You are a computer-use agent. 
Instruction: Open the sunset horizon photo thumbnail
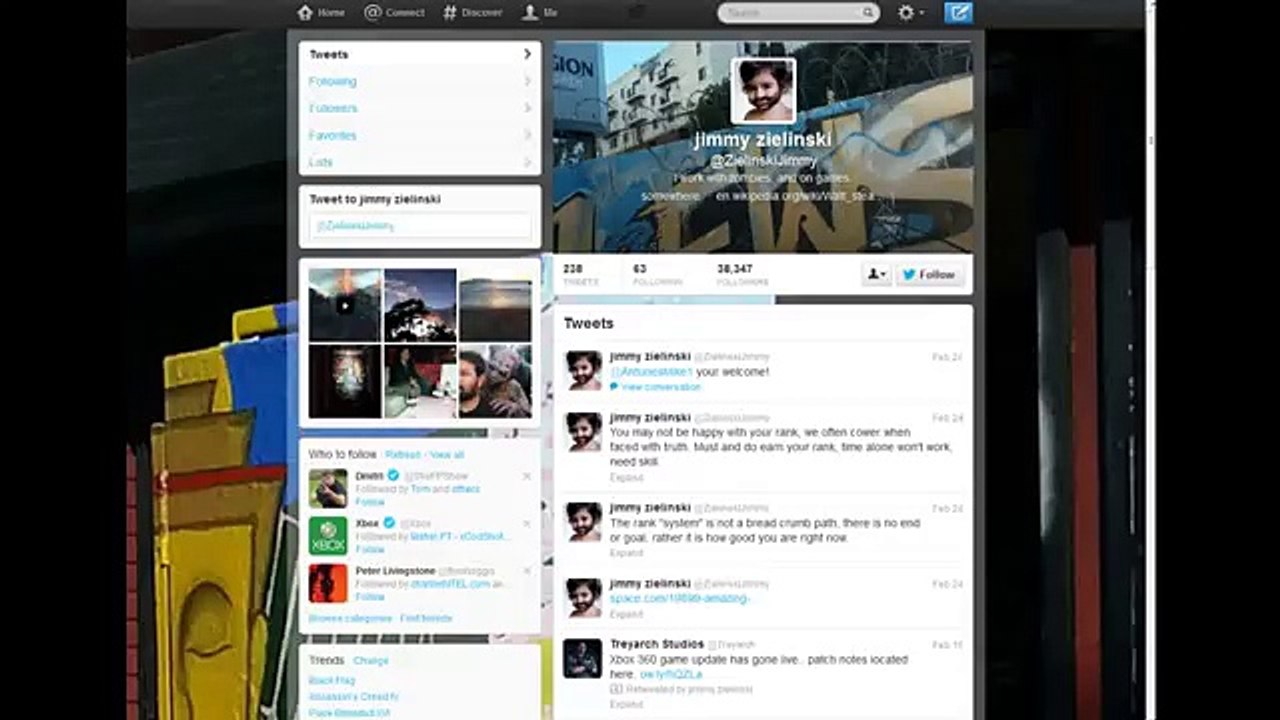click(495, 305)
